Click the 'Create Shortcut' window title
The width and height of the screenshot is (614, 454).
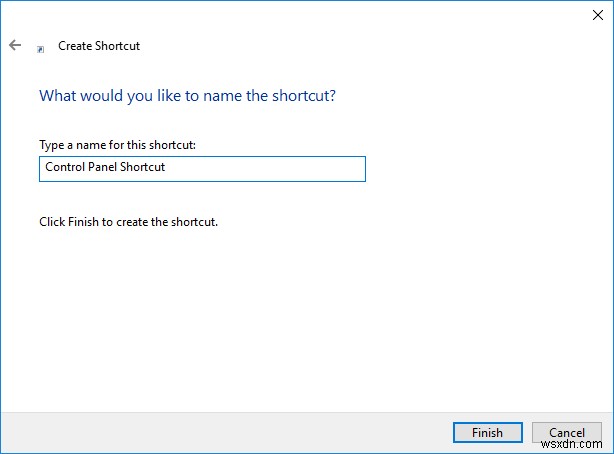click(x=99, y=46)
